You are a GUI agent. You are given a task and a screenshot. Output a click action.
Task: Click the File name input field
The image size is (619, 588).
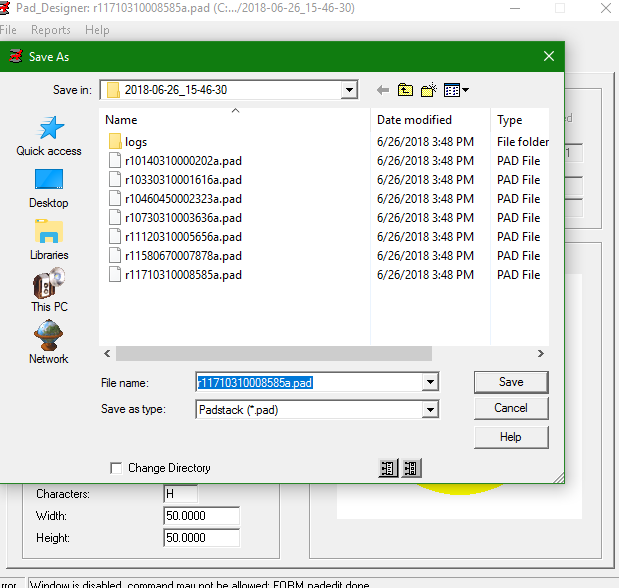click(x=309, y=382)
